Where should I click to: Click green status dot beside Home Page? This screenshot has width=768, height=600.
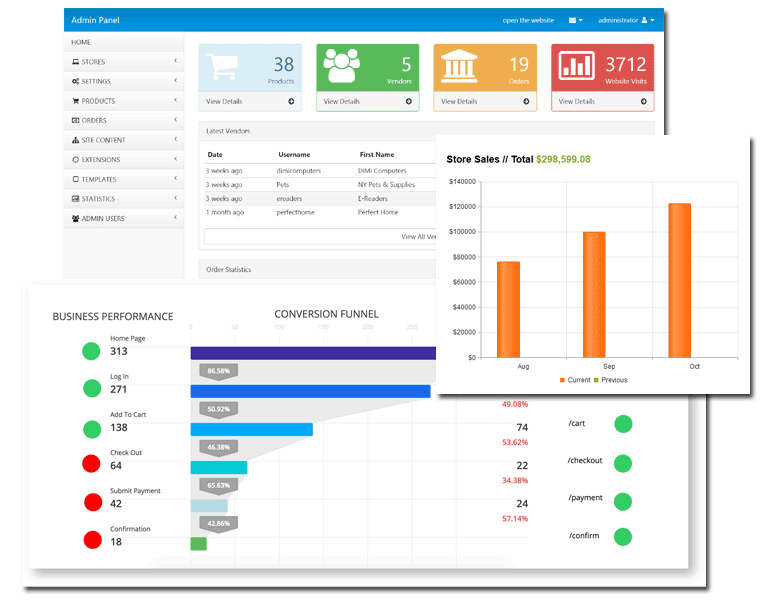tap(92, 351)
